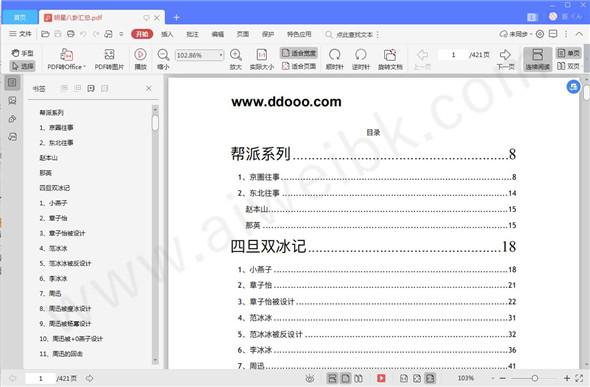Click the blue floating translate button on page
Screen dimensions: 590x387
573,87
